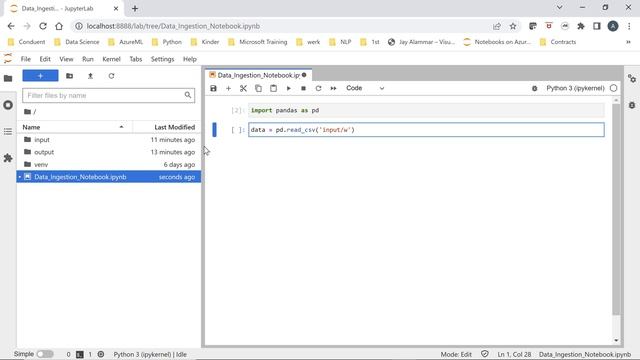Open the View menu
Screen dimensions: 640x360
coord(66,59)
